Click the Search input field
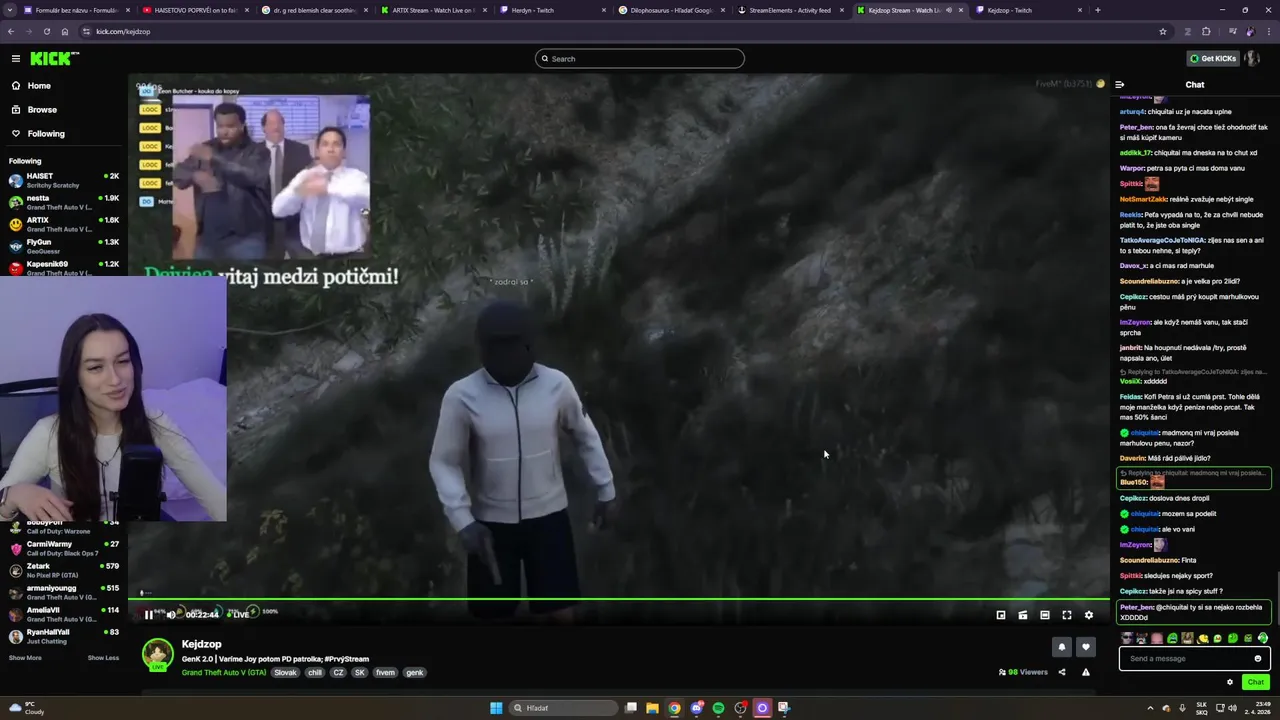This screenshot has width=1280, height=720. tap(640, 59)
